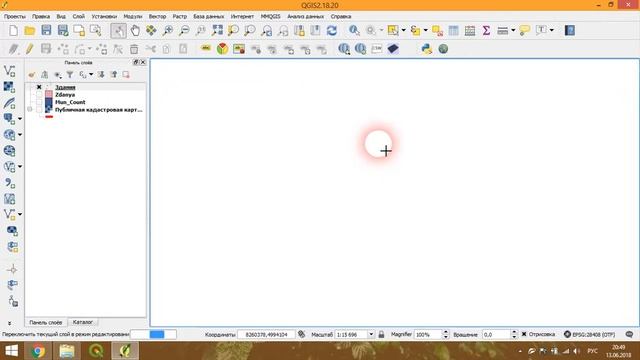Image resolution: width=640 pixels, height=360 pixels.
Task: Open the Правка menu
Action: pyautogui.click(x=41, y=16)
